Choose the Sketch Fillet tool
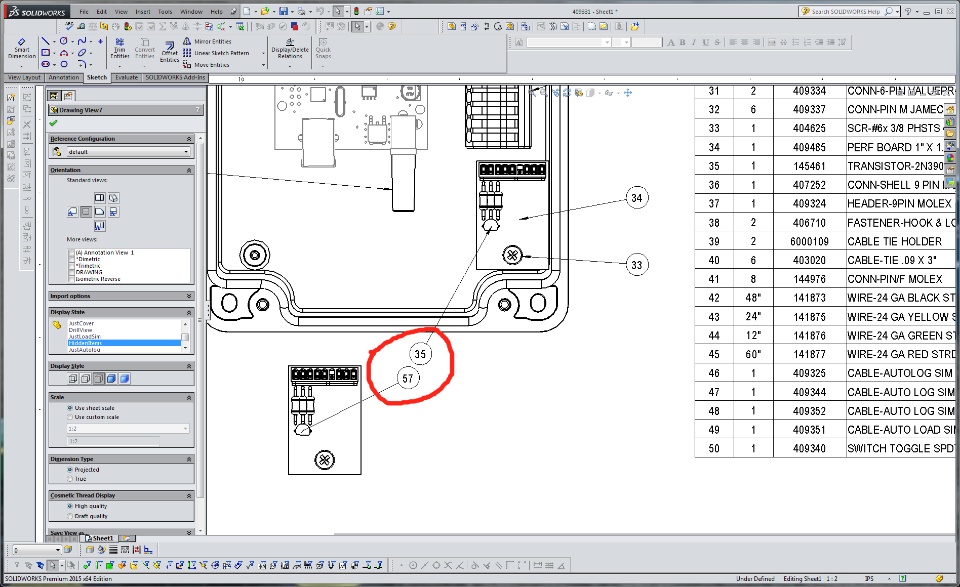Image resolution: width=960 pixels, height=587 pixels. 81,64
